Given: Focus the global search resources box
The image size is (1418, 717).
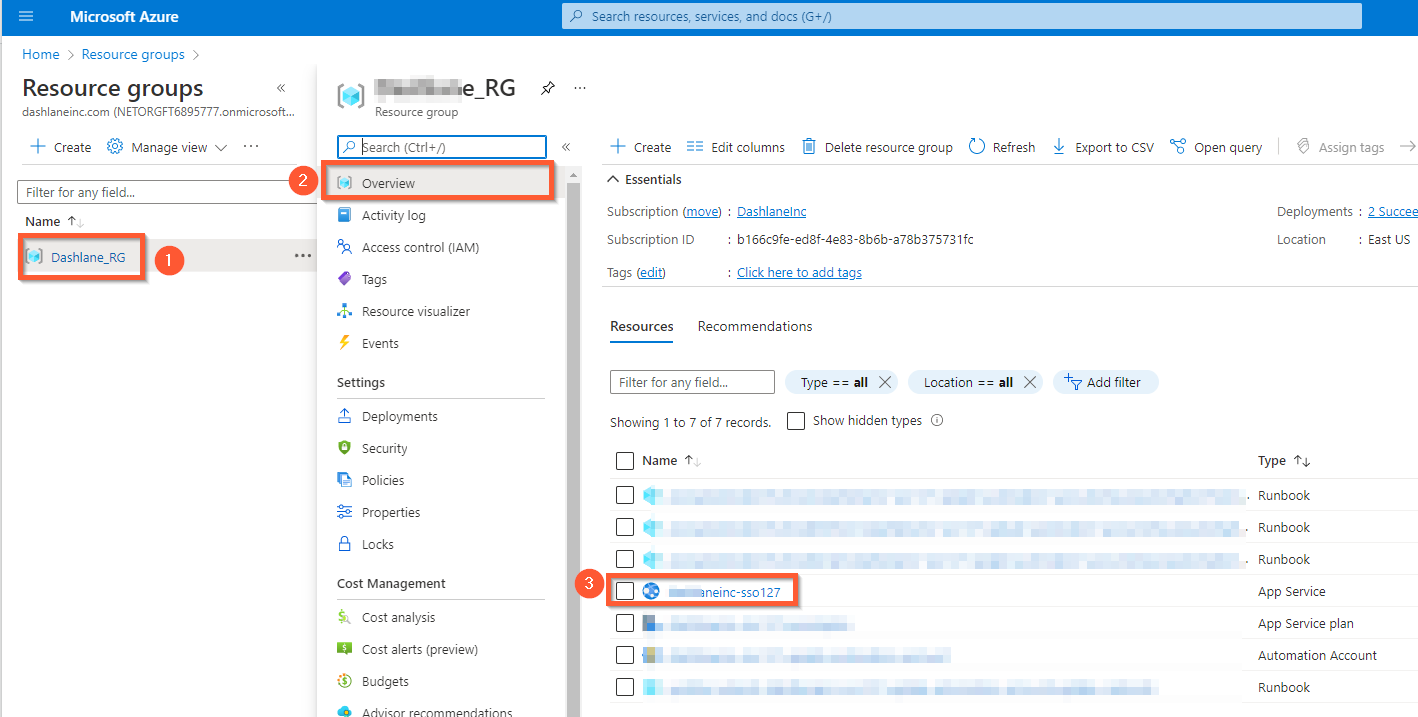Looking at the screenshot, I should [x=961, y=16].
